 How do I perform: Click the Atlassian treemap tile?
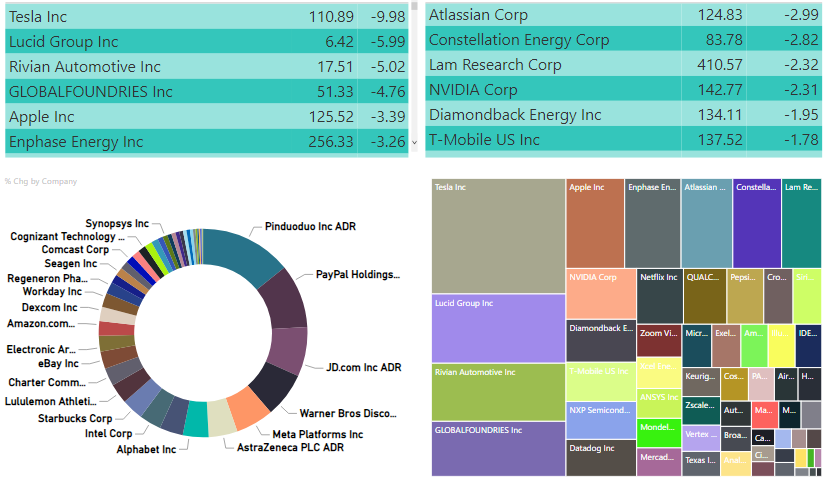coord(706,223)
